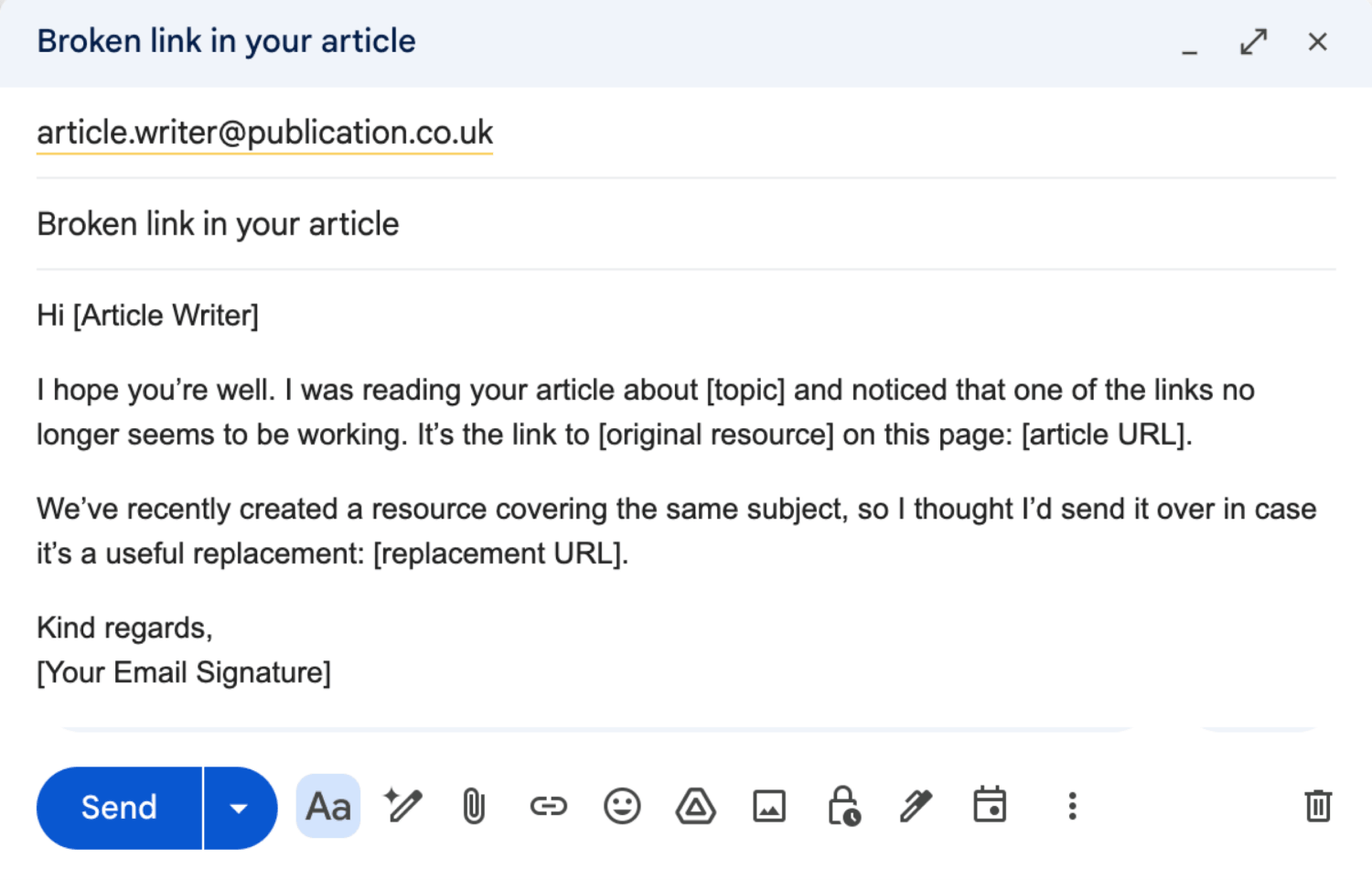Attach files using the paperclip icon
This screenshot has width=1372, height=880.
click(x=474, y=807)
